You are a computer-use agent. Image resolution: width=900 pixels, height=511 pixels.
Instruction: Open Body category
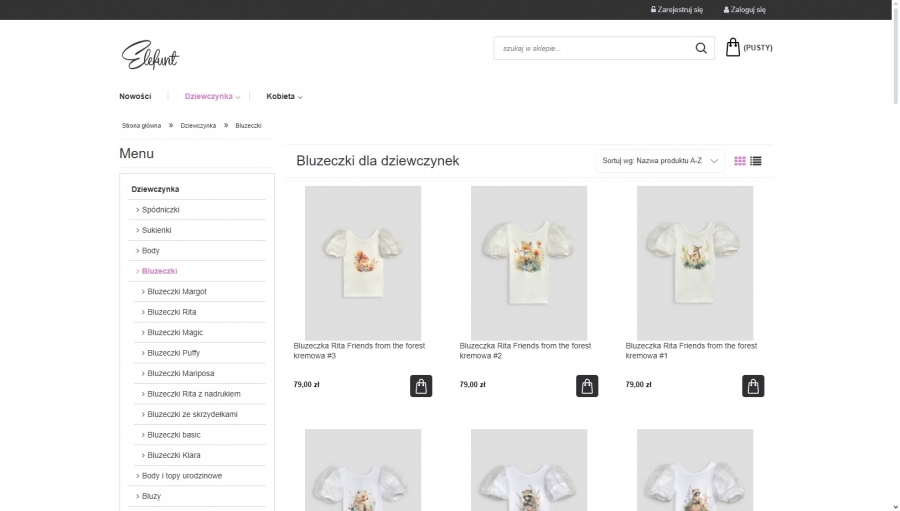(x=150, y=250)
